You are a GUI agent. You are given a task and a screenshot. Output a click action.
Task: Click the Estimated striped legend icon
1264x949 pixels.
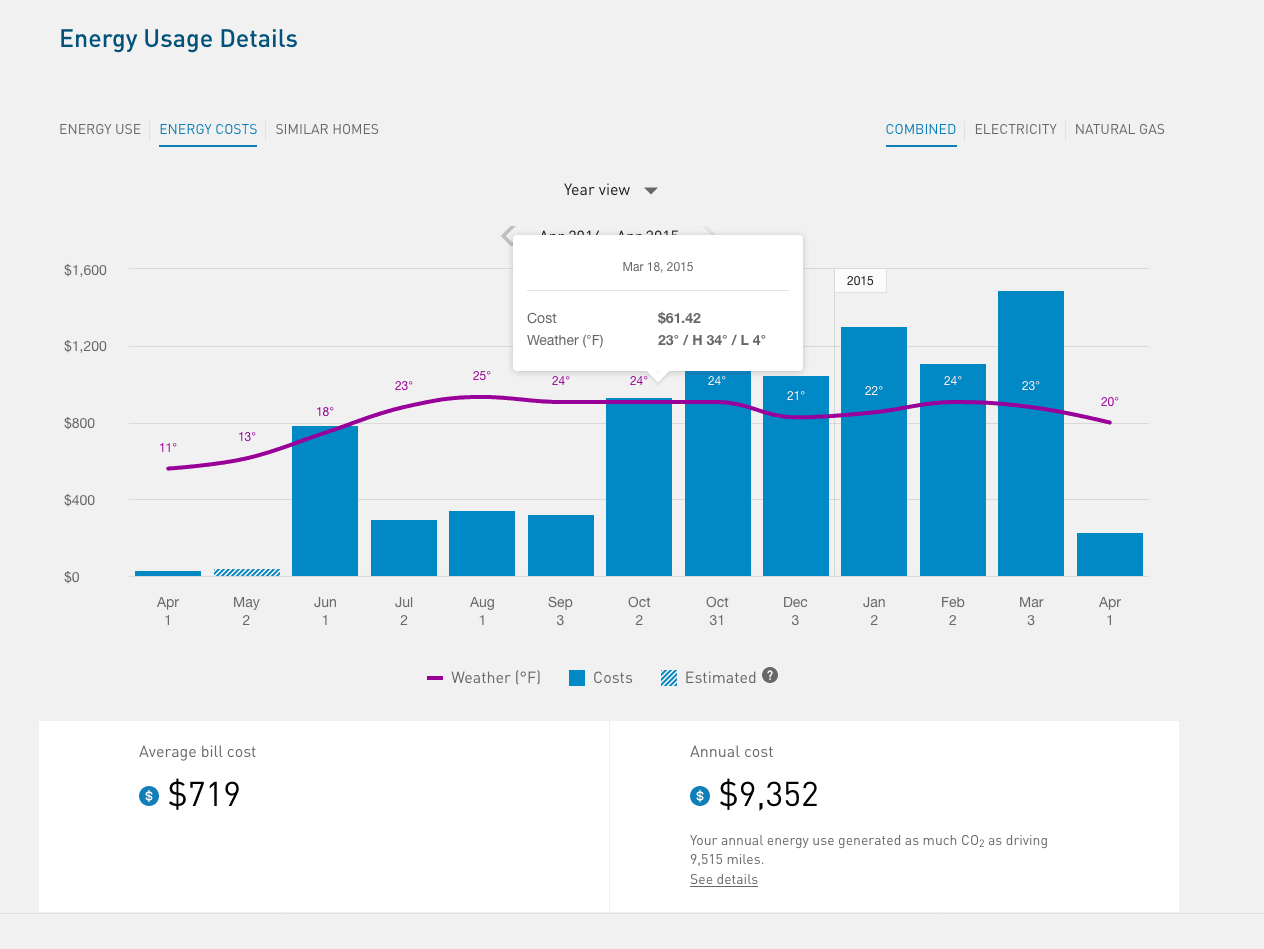(x=669, y=678)
